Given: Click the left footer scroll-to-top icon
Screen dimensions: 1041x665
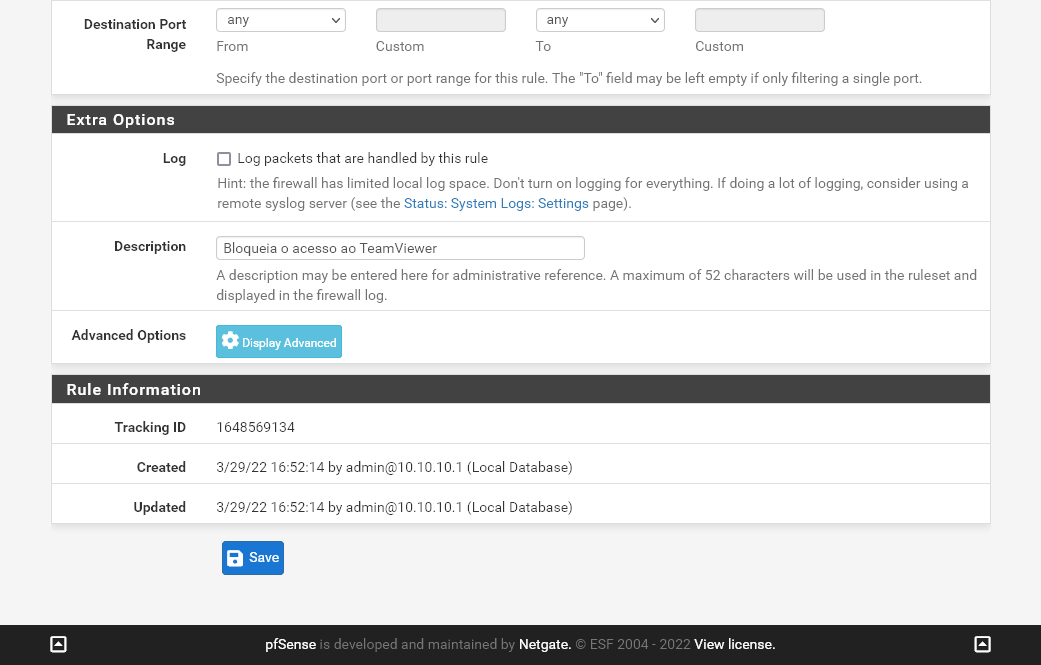Looking at the screenshot, I should click(58, 645).
